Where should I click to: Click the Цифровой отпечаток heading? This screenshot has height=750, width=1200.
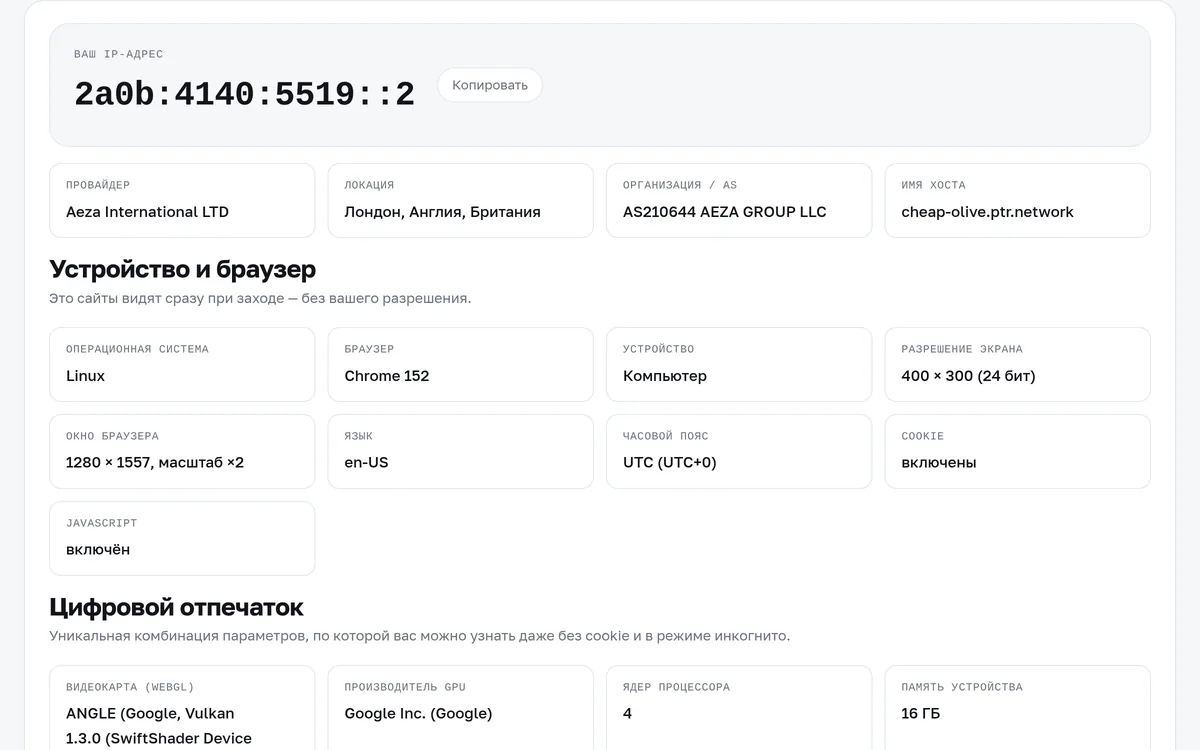(176, 607)
